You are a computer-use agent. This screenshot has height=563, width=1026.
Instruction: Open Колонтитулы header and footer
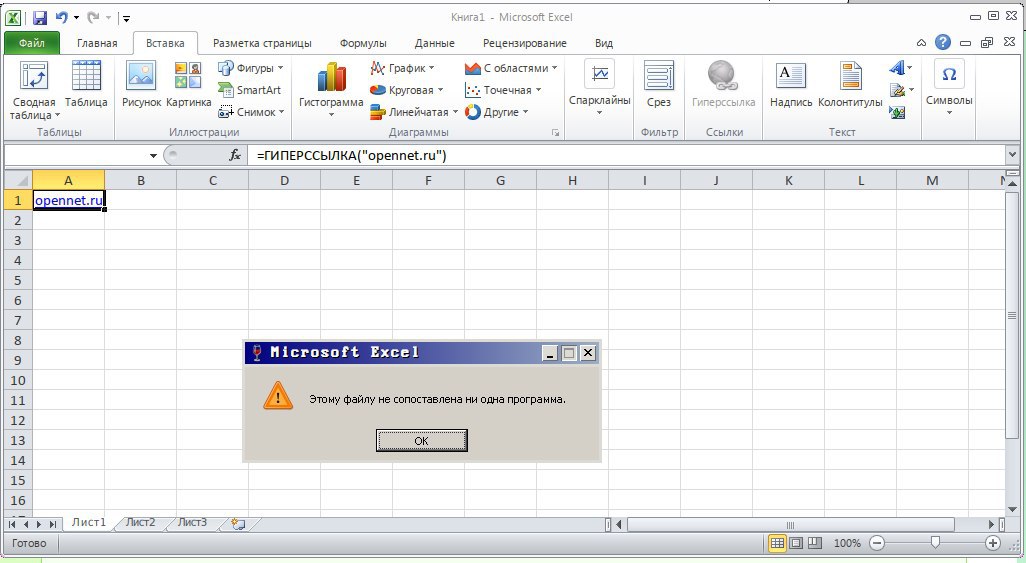click(850, 84)
